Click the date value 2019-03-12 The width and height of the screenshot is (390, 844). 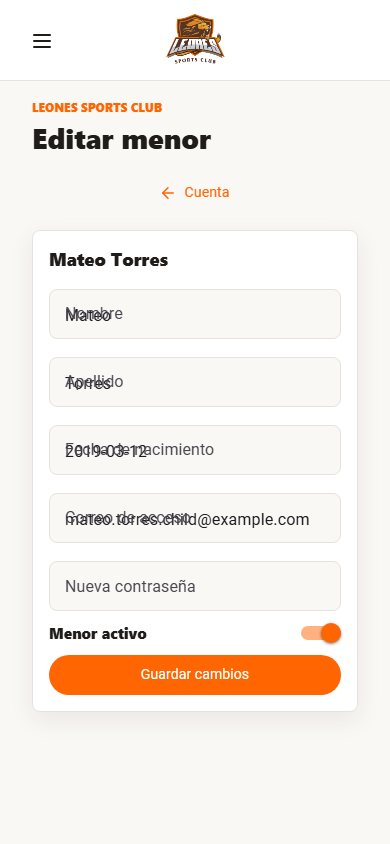pos(106,452)
